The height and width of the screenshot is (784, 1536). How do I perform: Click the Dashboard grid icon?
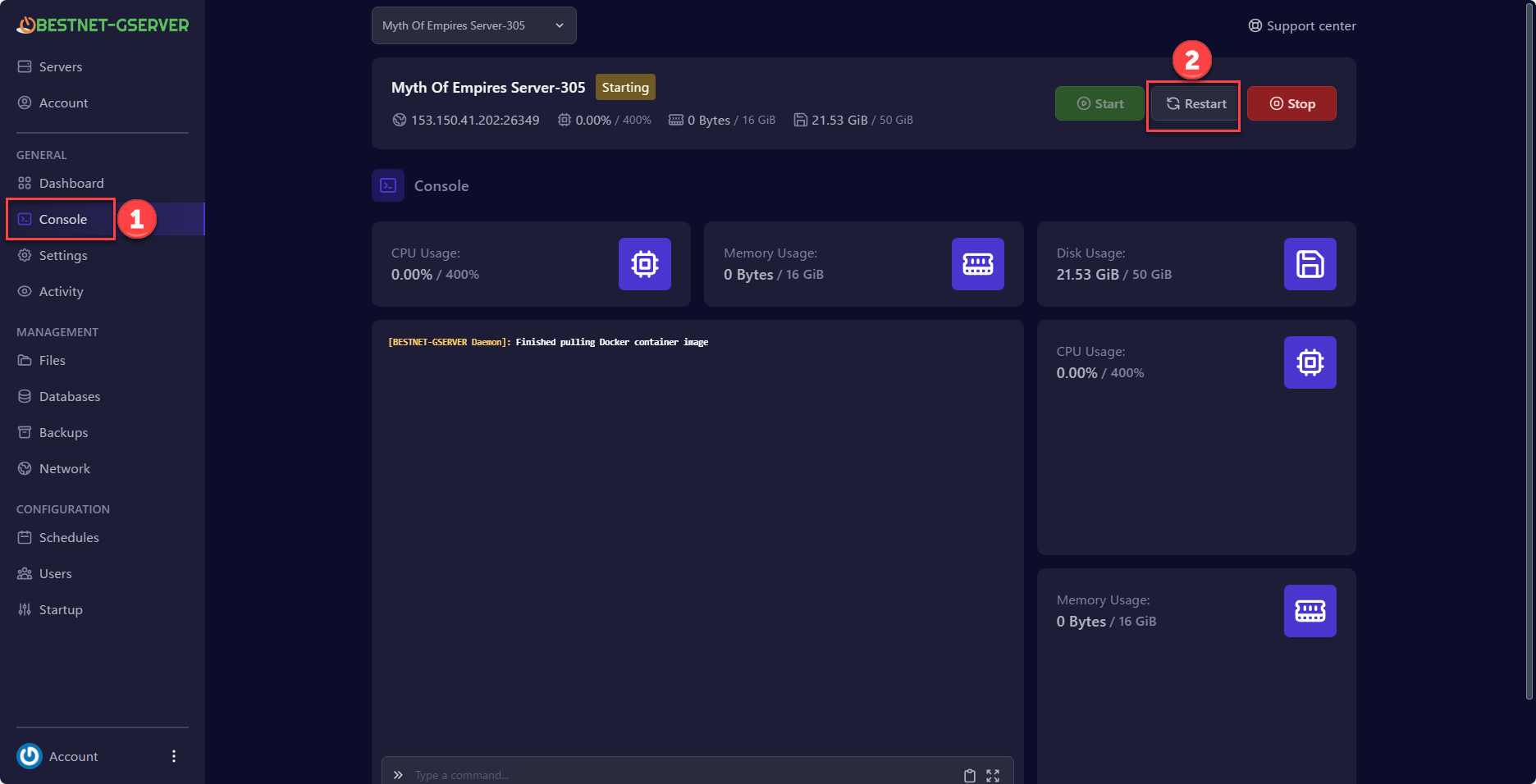(25, 183)
